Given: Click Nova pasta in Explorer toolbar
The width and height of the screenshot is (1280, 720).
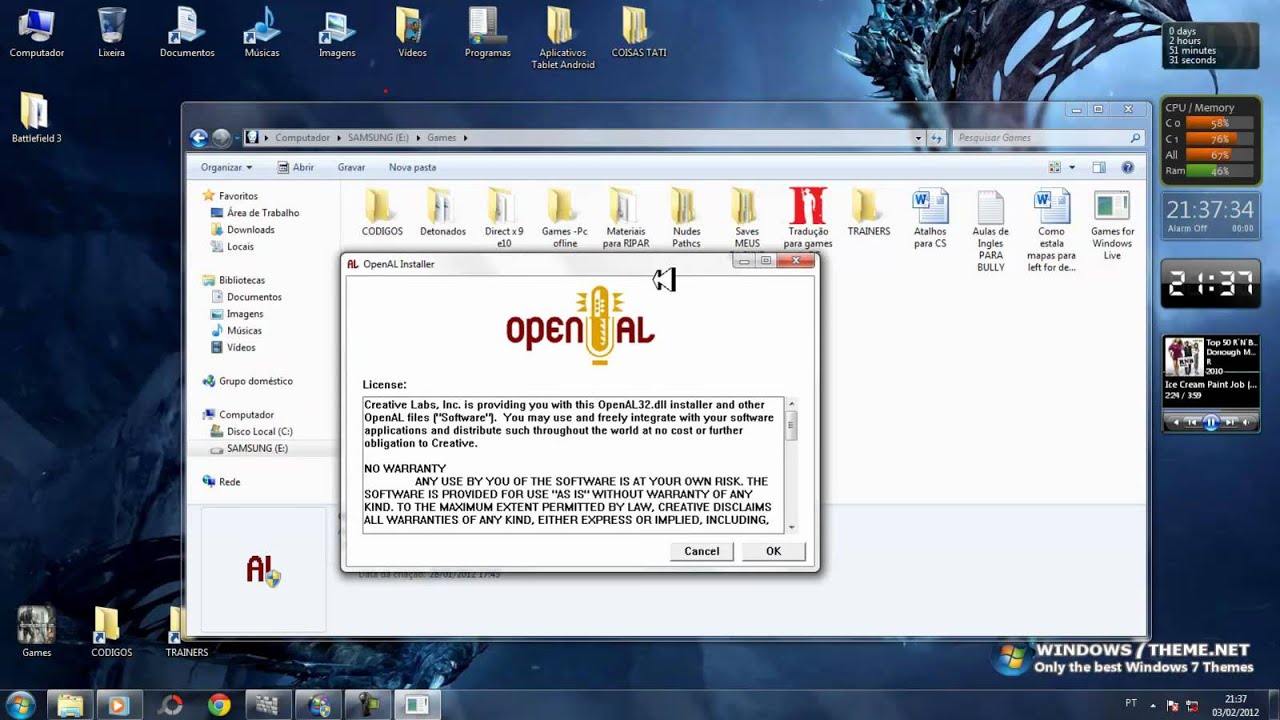Looking at the screenshot, I should 412,167.
